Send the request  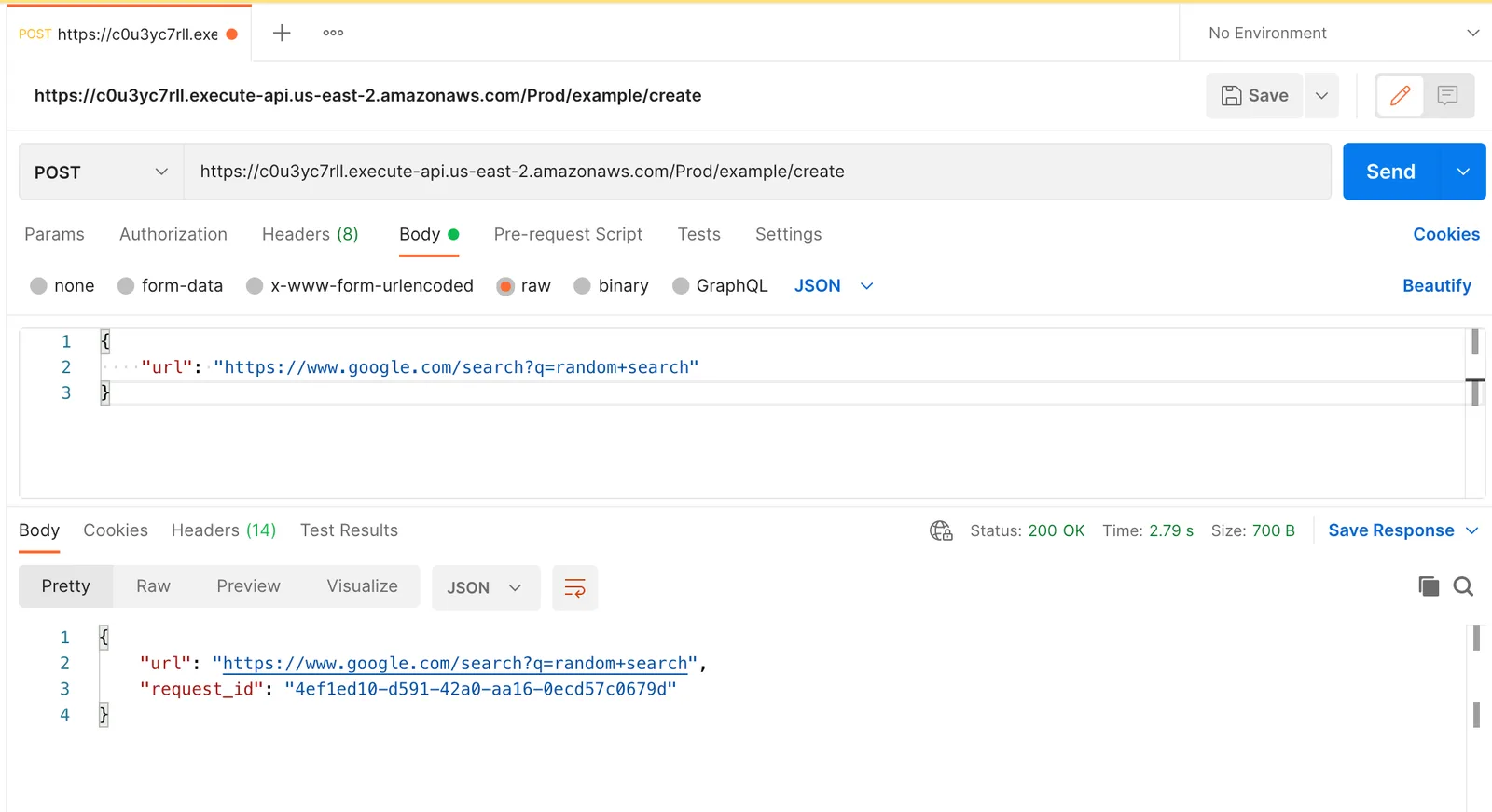1391,172
